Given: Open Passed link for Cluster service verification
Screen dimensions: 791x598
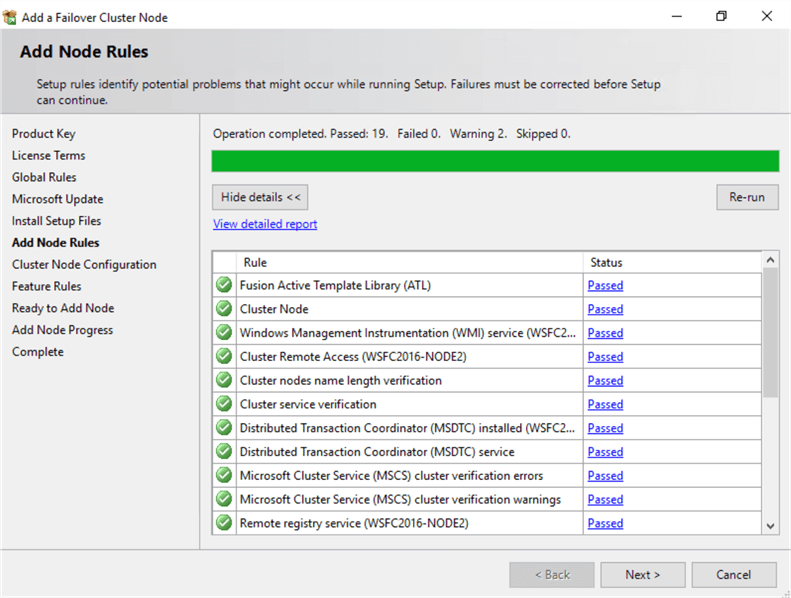Looking at the screenshot, I should pyautogui.click(x=605, y=404).
